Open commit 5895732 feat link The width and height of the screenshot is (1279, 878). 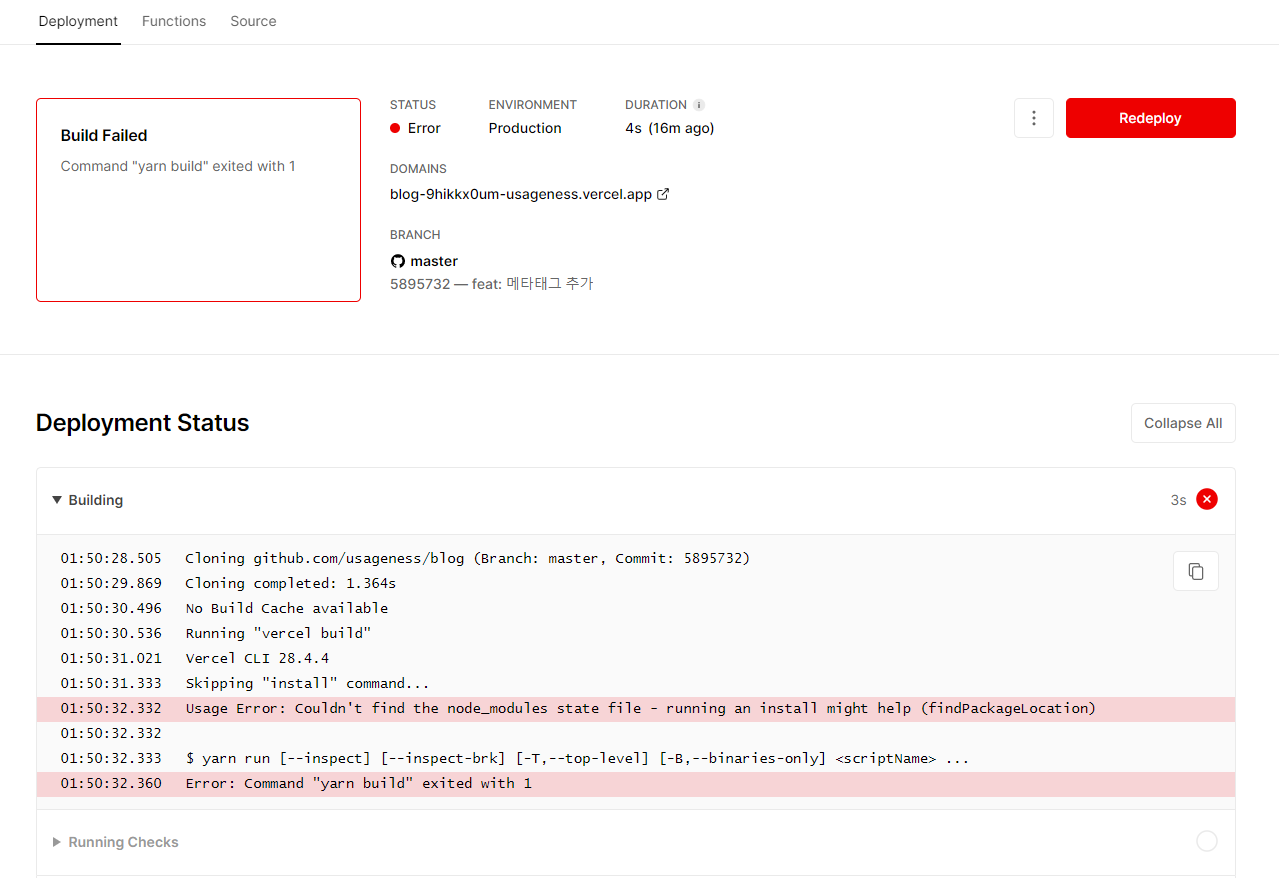pos(491,284)
